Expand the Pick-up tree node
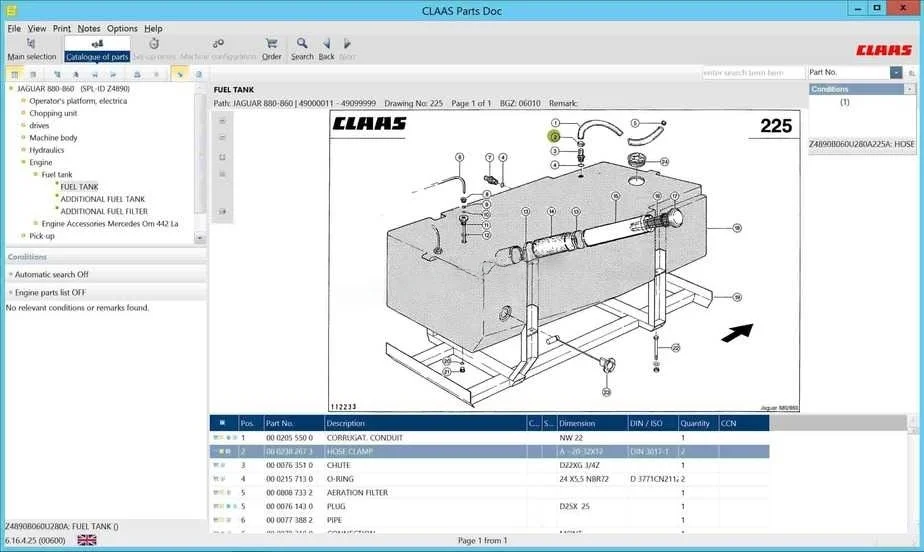Screen dimensions: 924x552 click(24, 236)
